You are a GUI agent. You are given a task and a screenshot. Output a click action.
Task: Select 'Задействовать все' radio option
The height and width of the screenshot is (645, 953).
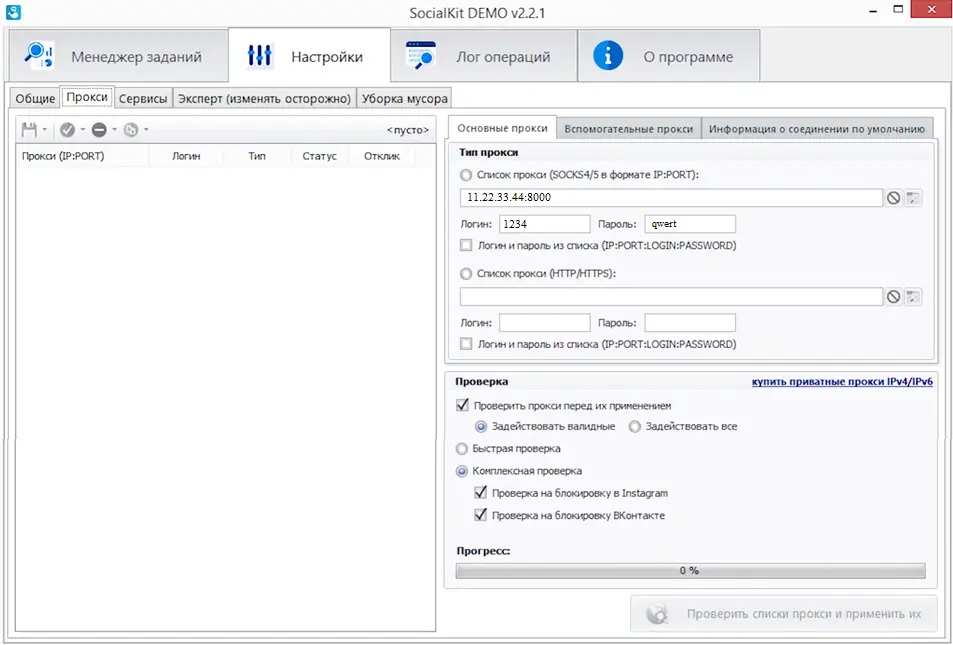coord(635,427)
